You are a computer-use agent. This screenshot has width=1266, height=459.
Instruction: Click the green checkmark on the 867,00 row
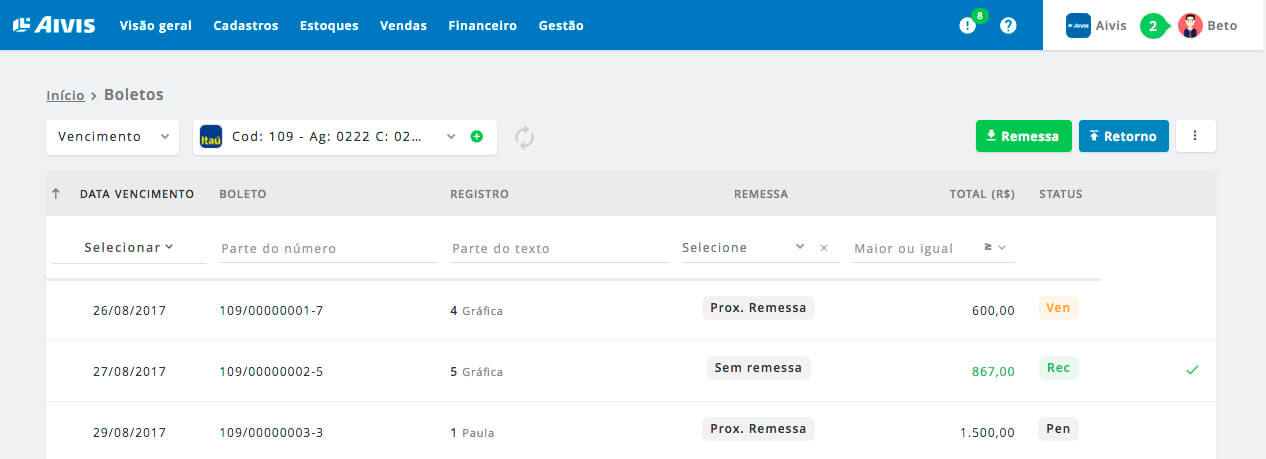pyautogui.click(x=1192, y=370)
